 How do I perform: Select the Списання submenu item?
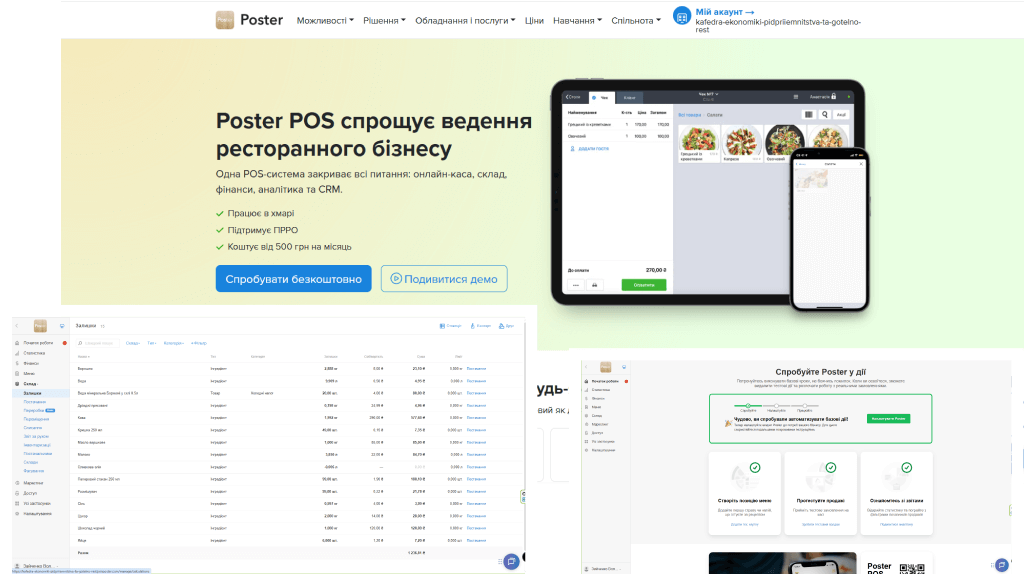pyautogui.click(x=33, y=427)
